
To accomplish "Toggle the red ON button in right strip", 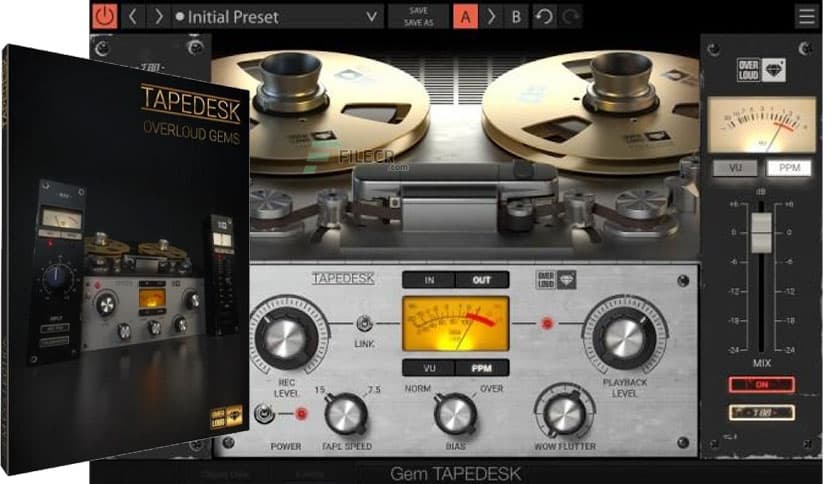I will tap(761, 384).
